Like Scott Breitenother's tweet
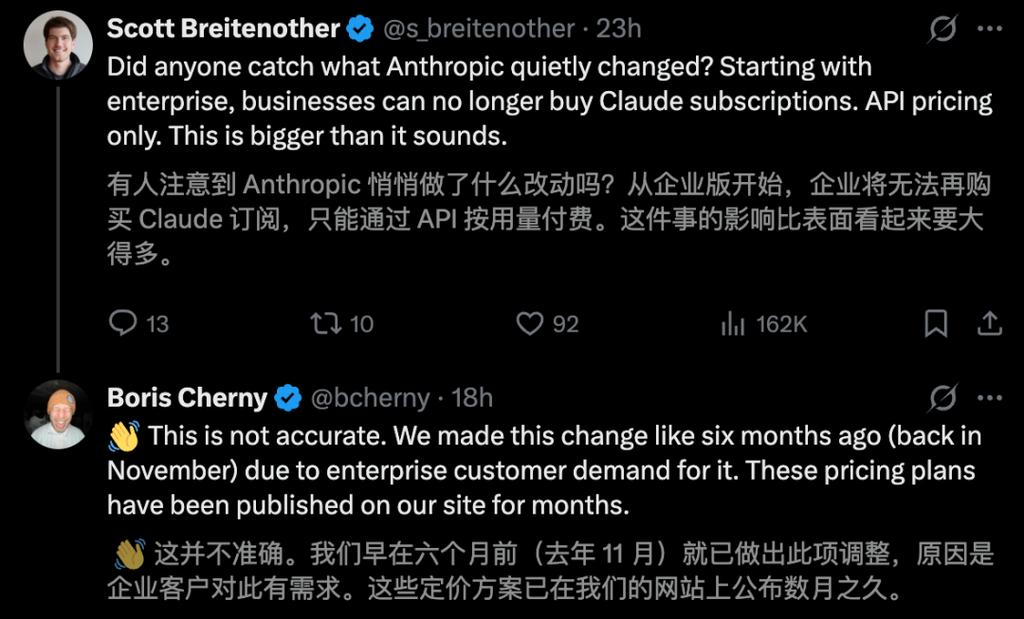This screenshot has width=1024, height=619. click(x=528, y=323)
